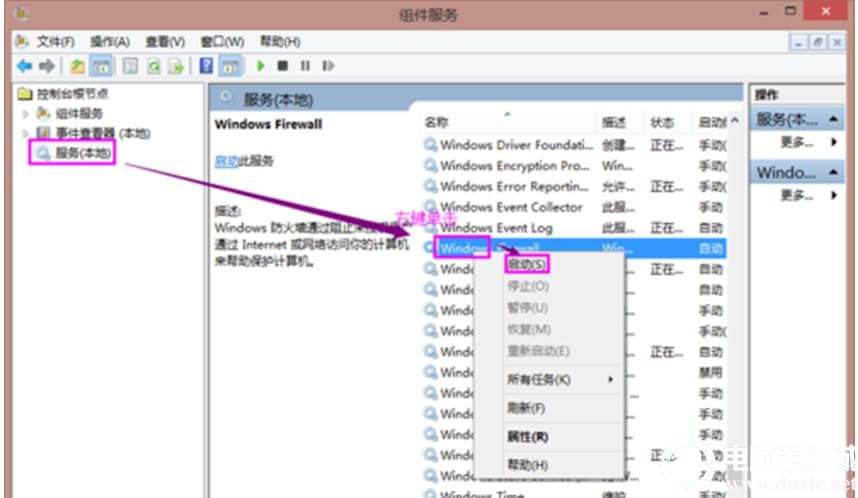Open the 帮助(H) menu
Viewport: 858px width, 498px height.
coord(280,42)
